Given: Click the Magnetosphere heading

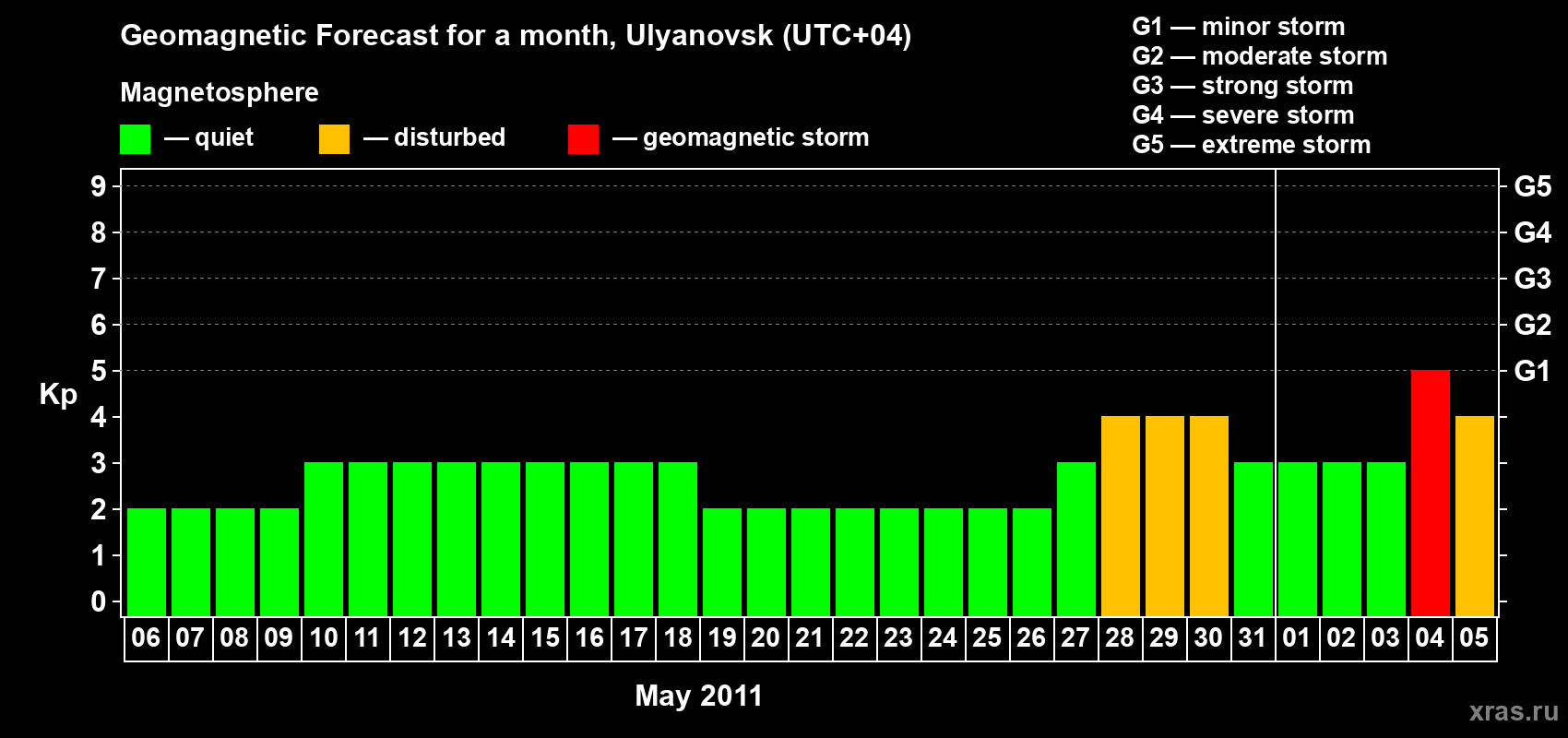Looking at the screenshot, I should coord(220,92).
